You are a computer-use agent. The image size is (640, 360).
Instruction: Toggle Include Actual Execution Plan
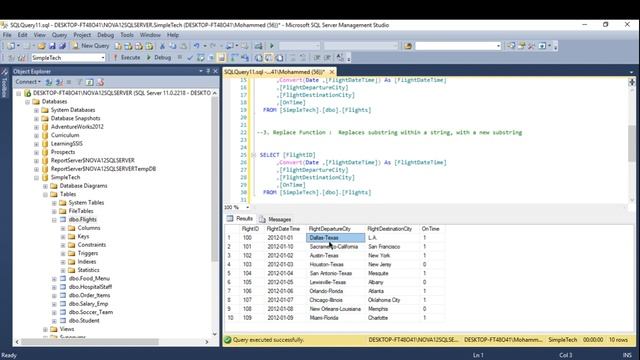[x=234, y=58]
